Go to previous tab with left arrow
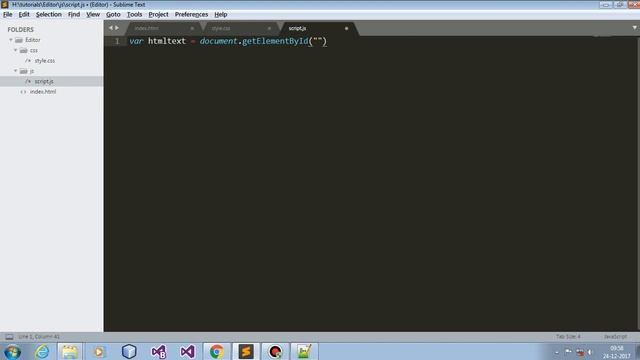Screen dimensions: 640x360 (110, 28)
